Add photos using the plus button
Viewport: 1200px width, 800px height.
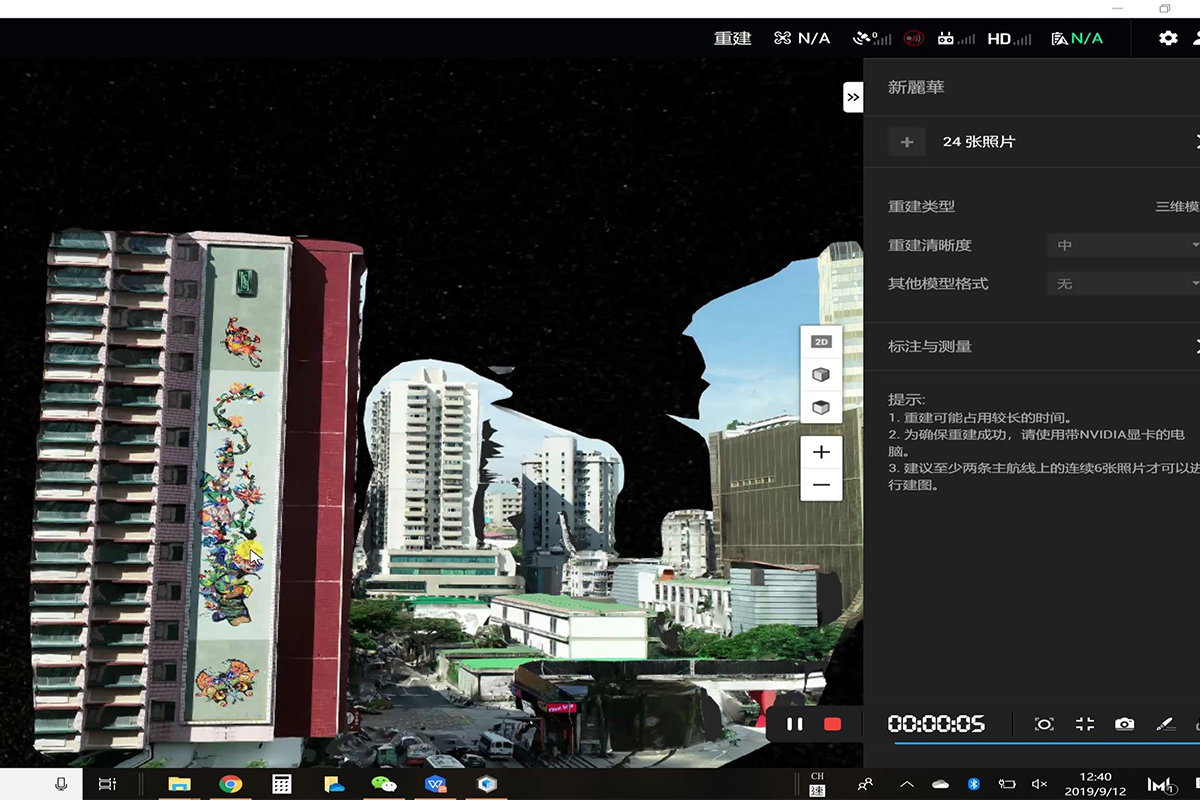tap(907, 142)
